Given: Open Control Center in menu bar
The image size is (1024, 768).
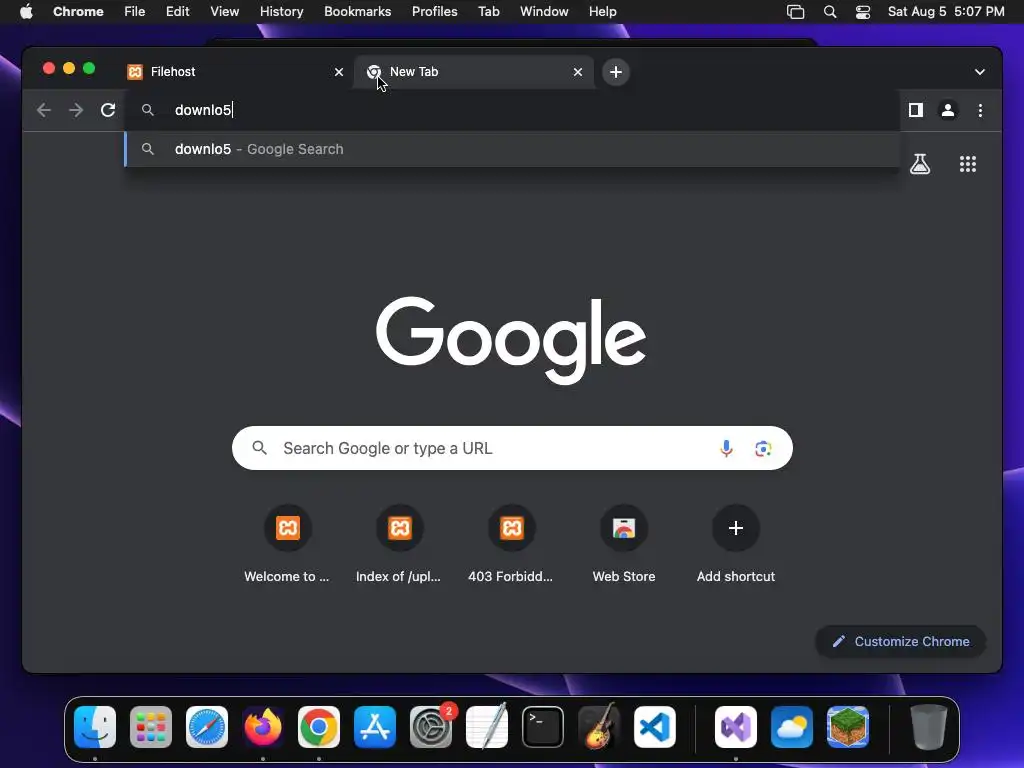Looking at the screenshot, I should [863, 12].
